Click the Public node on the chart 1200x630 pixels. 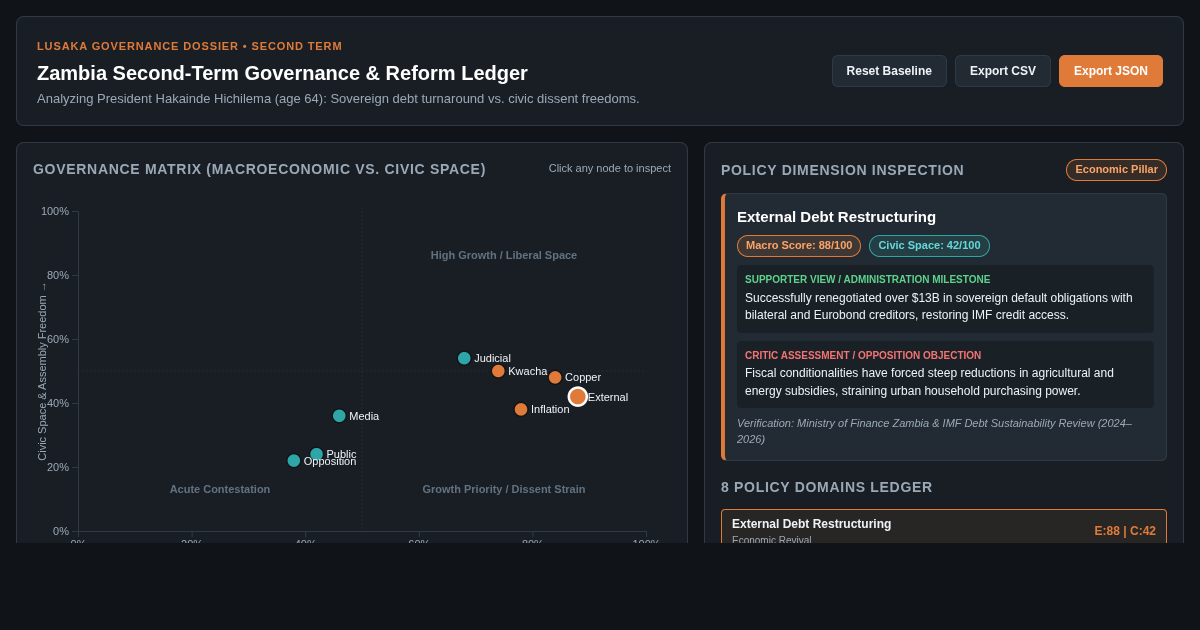coord(316,454)
